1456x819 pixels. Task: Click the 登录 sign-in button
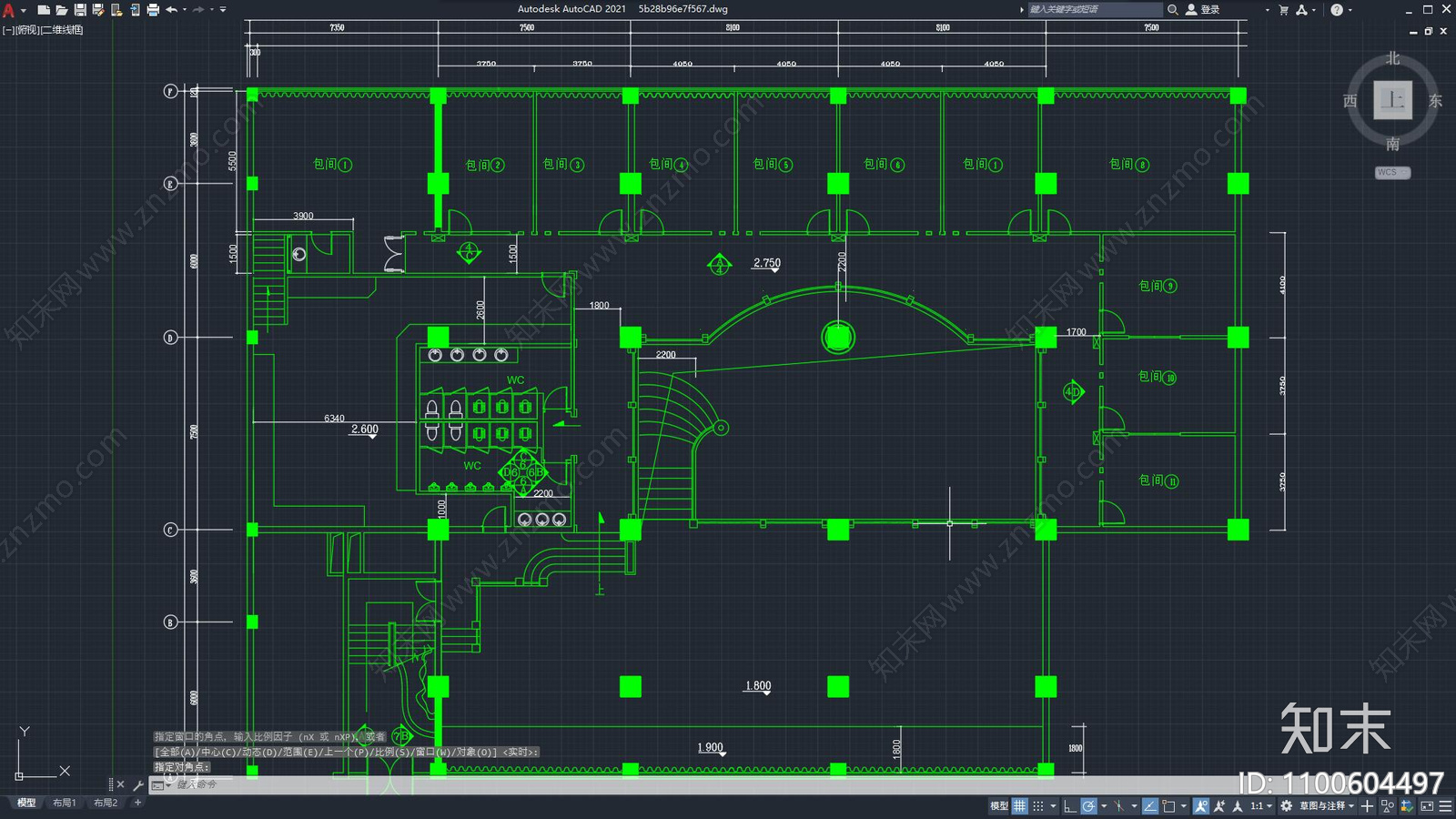point(1202,9)
